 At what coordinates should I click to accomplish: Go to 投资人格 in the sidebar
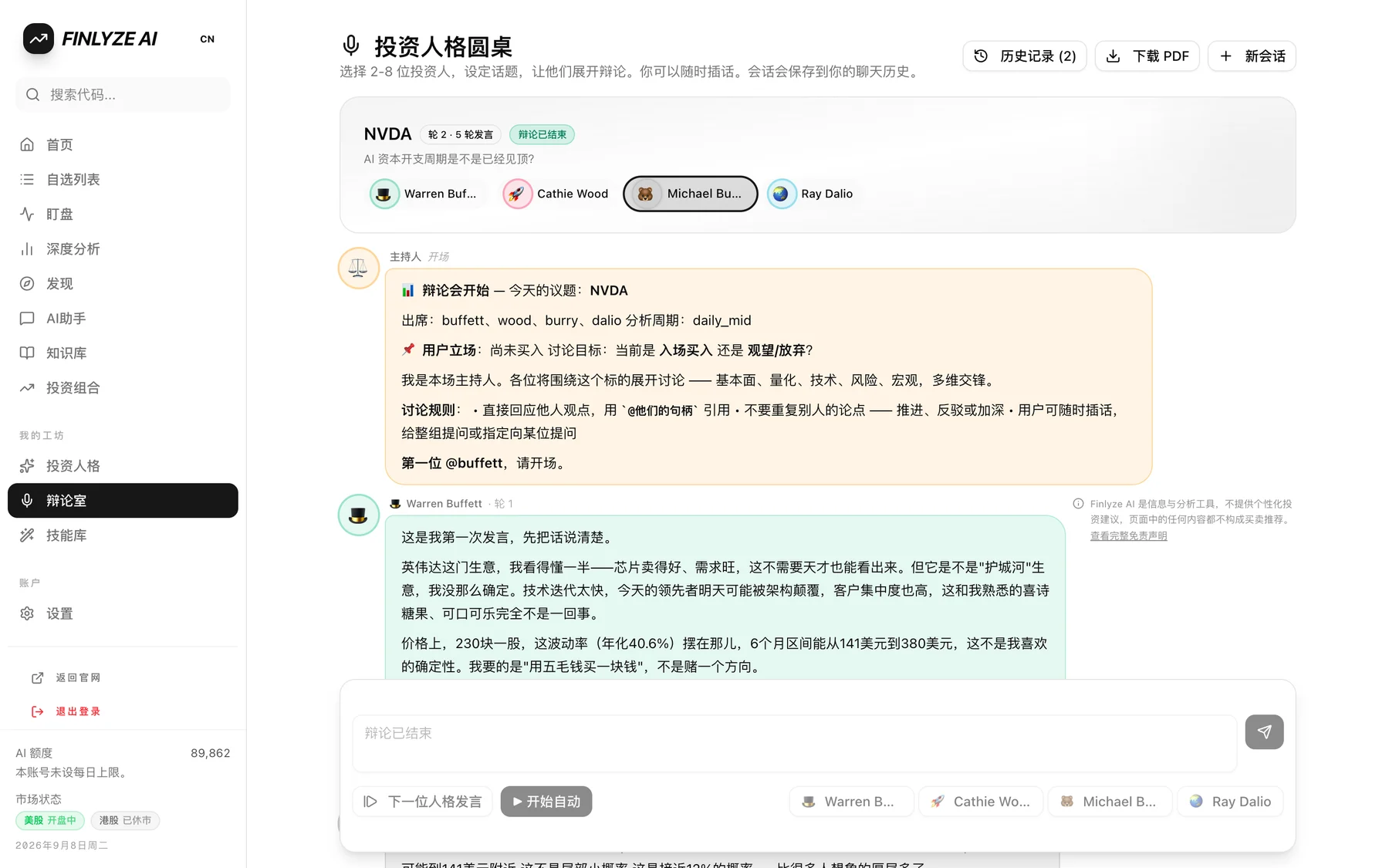point(123,465)
